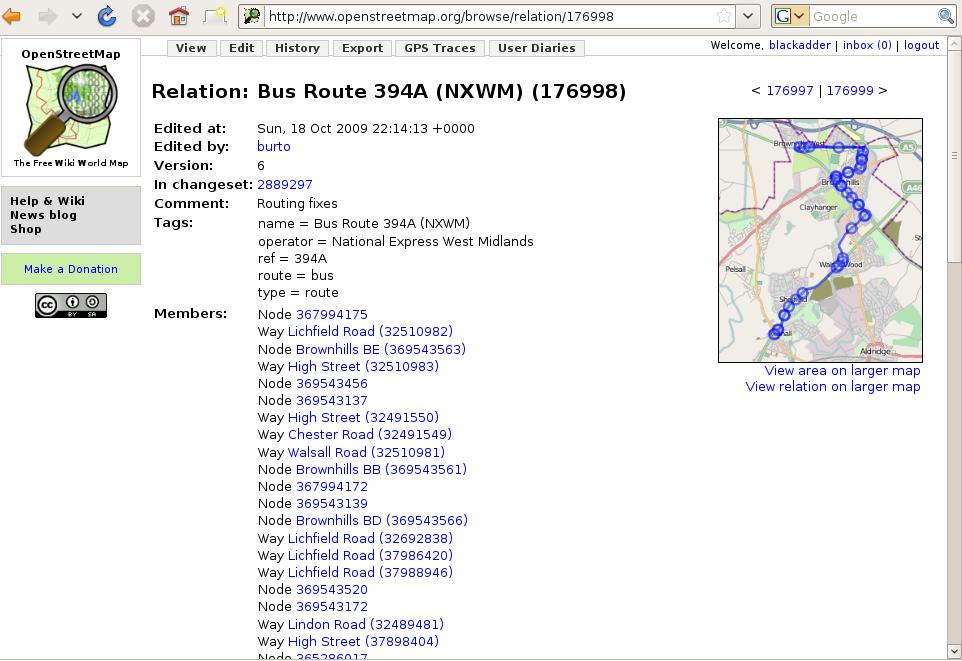Open Way Lichfield Road (37986420)
Viewport: 962px width, 661px height.
(370, 555)
